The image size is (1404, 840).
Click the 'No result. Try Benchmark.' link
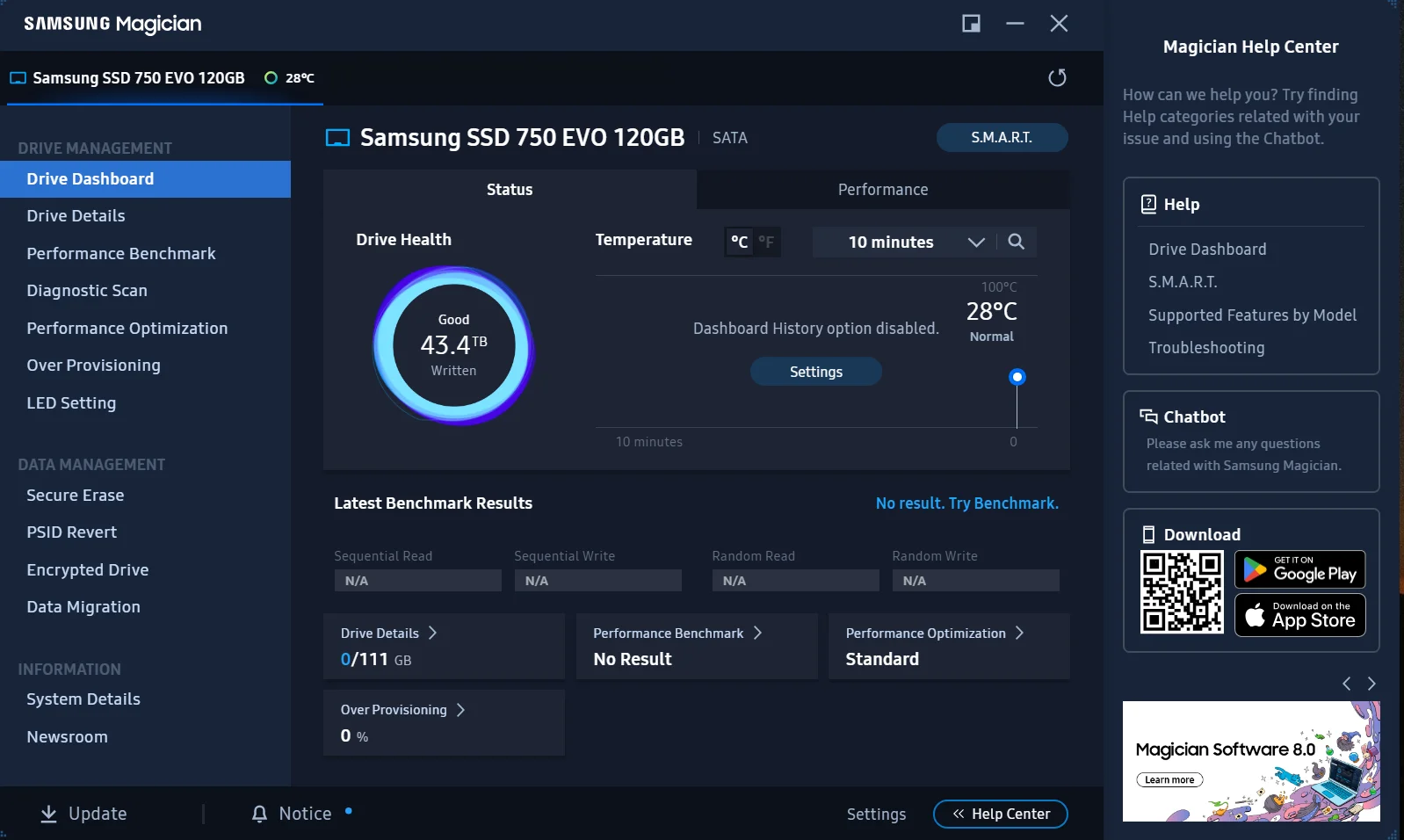[966, 503]
